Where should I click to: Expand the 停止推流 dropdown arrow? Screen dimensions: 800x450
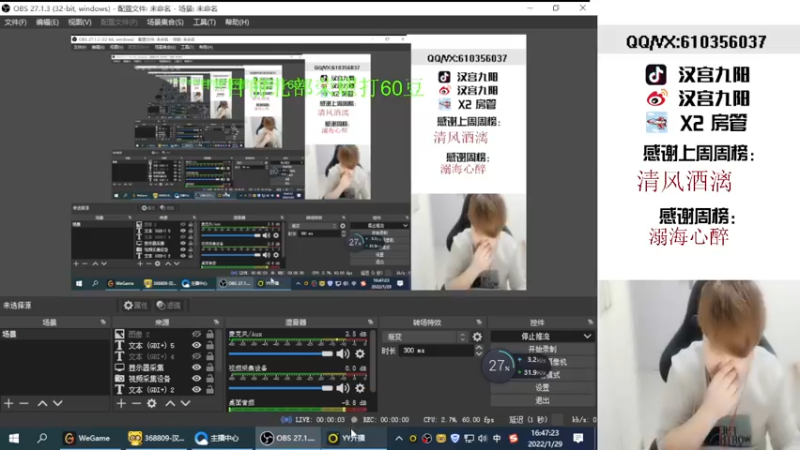coord(587,337)
